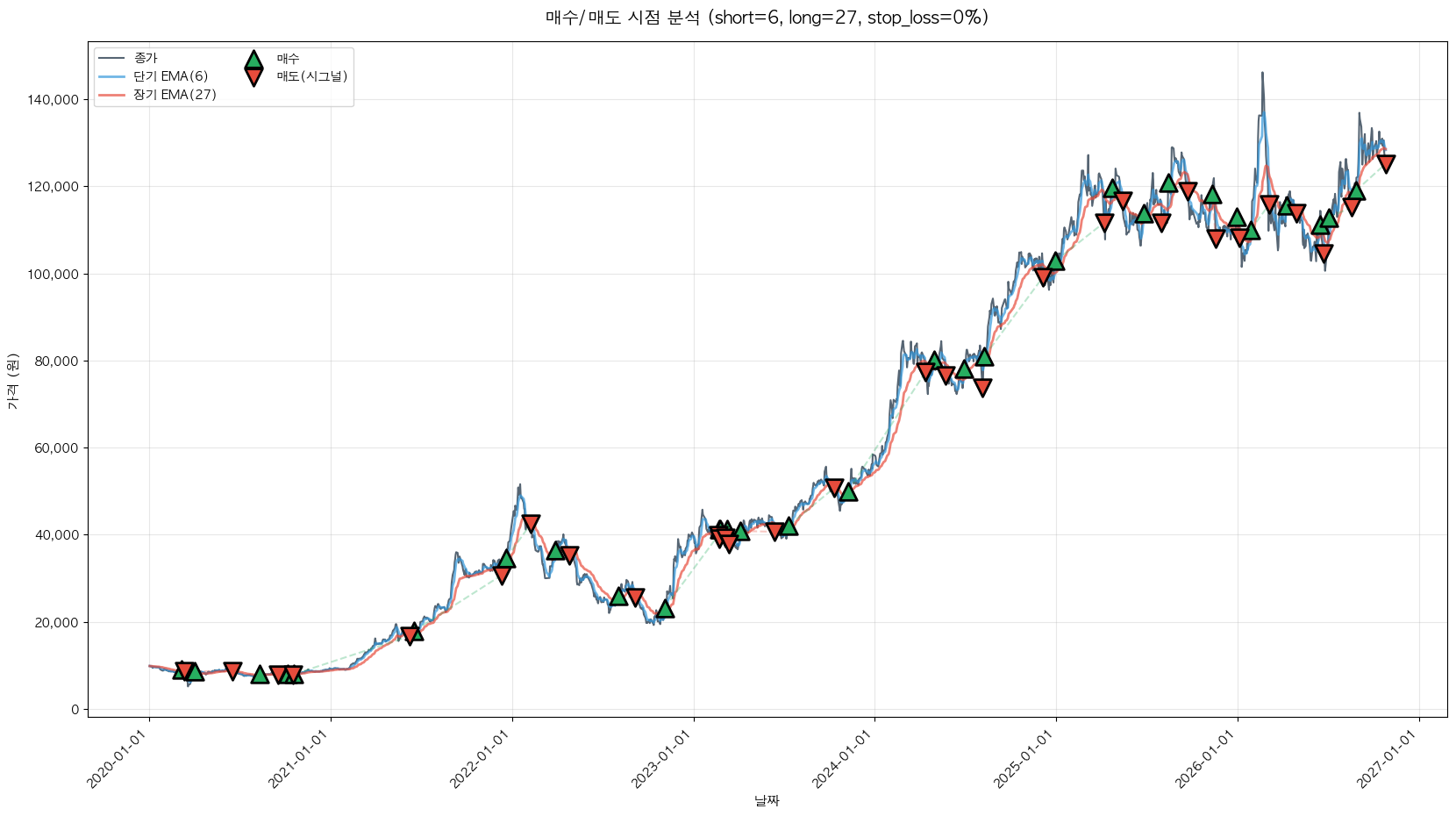The image size is (1456, 816).
Task: Click the red 장기 EMA(27) legend line sample
Action: click(x=112, y=95)
